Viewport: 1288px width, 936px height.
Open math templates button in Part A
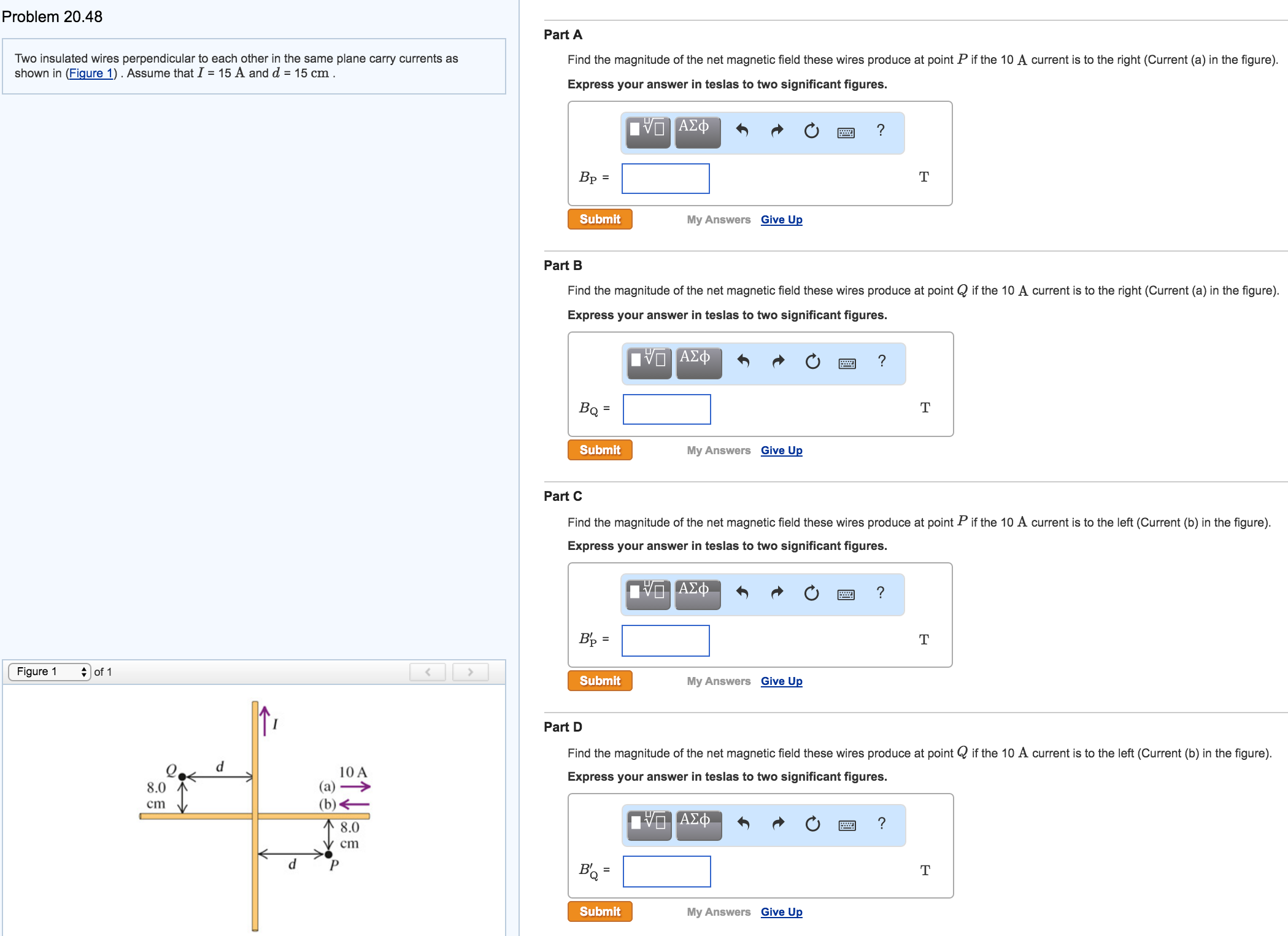point(648,131)
